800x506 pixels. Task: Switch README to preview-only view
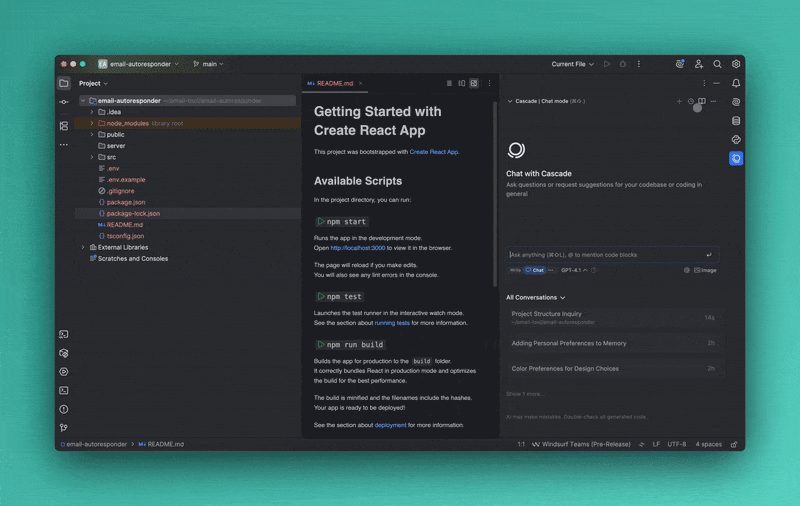tap(474, 83)
